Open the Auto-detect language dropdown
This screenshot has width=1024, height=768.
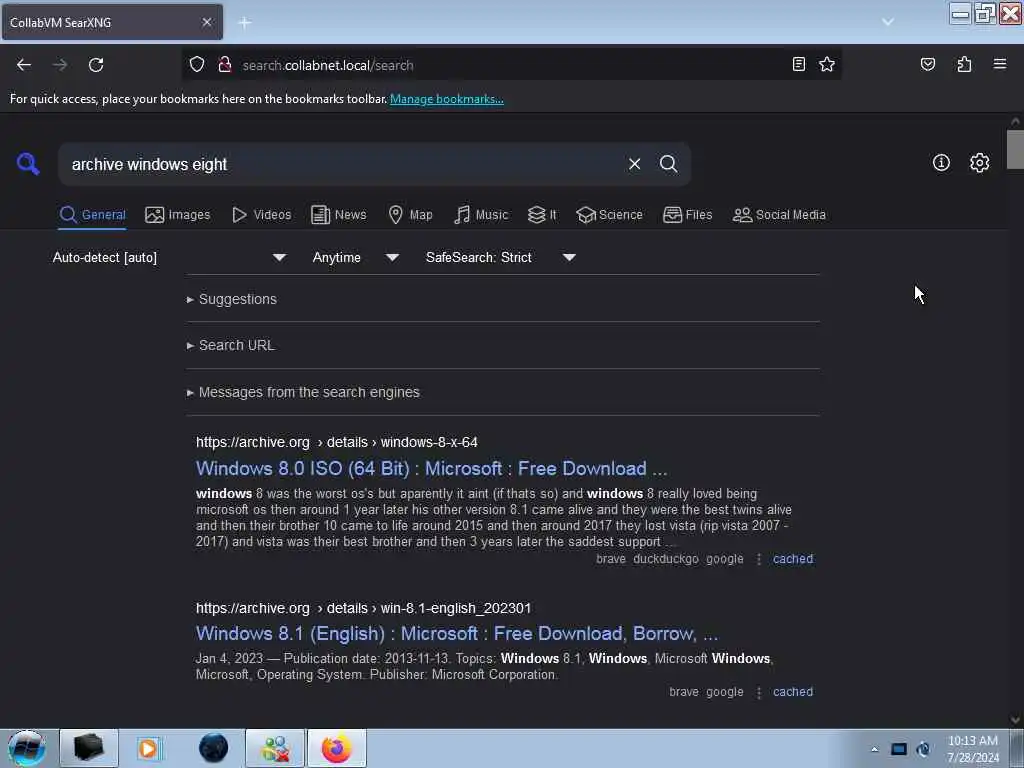coord(169,257)
